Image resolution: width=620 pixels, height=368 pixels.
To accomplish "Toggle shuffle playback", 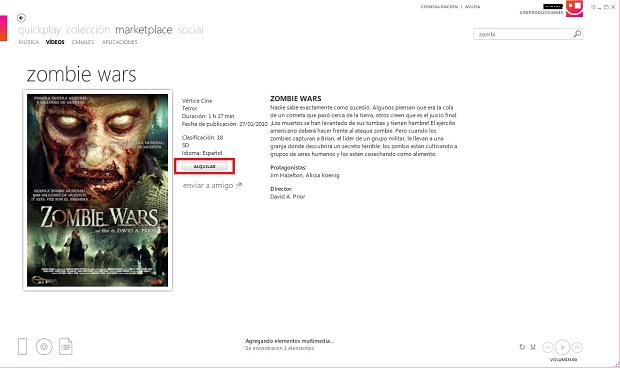I will pyautogui.click(x=533, y=347).
